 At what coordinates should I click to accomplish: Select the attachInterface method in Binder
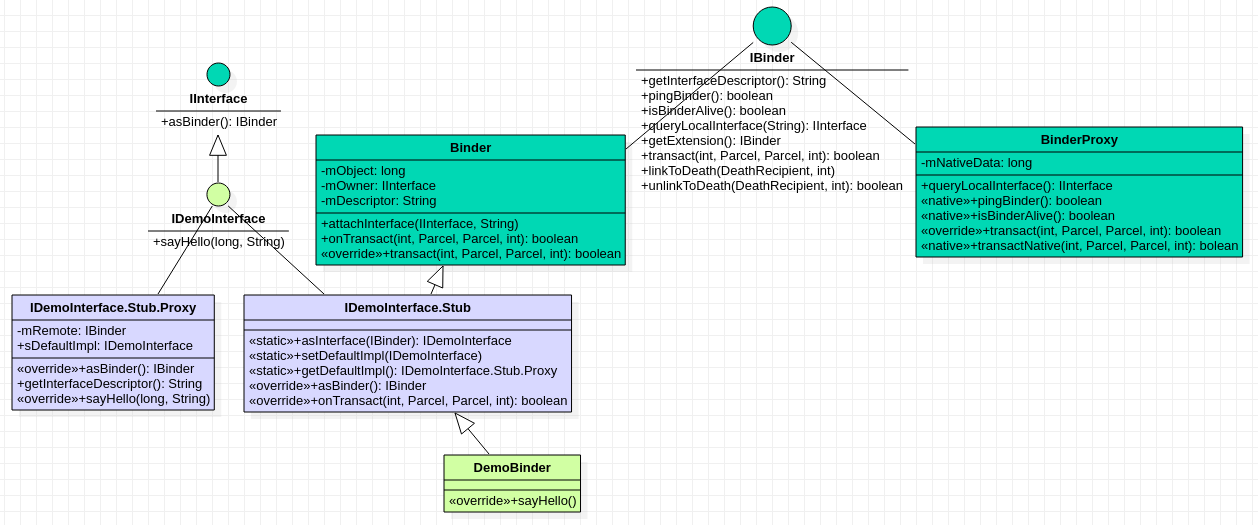point(419,223)
